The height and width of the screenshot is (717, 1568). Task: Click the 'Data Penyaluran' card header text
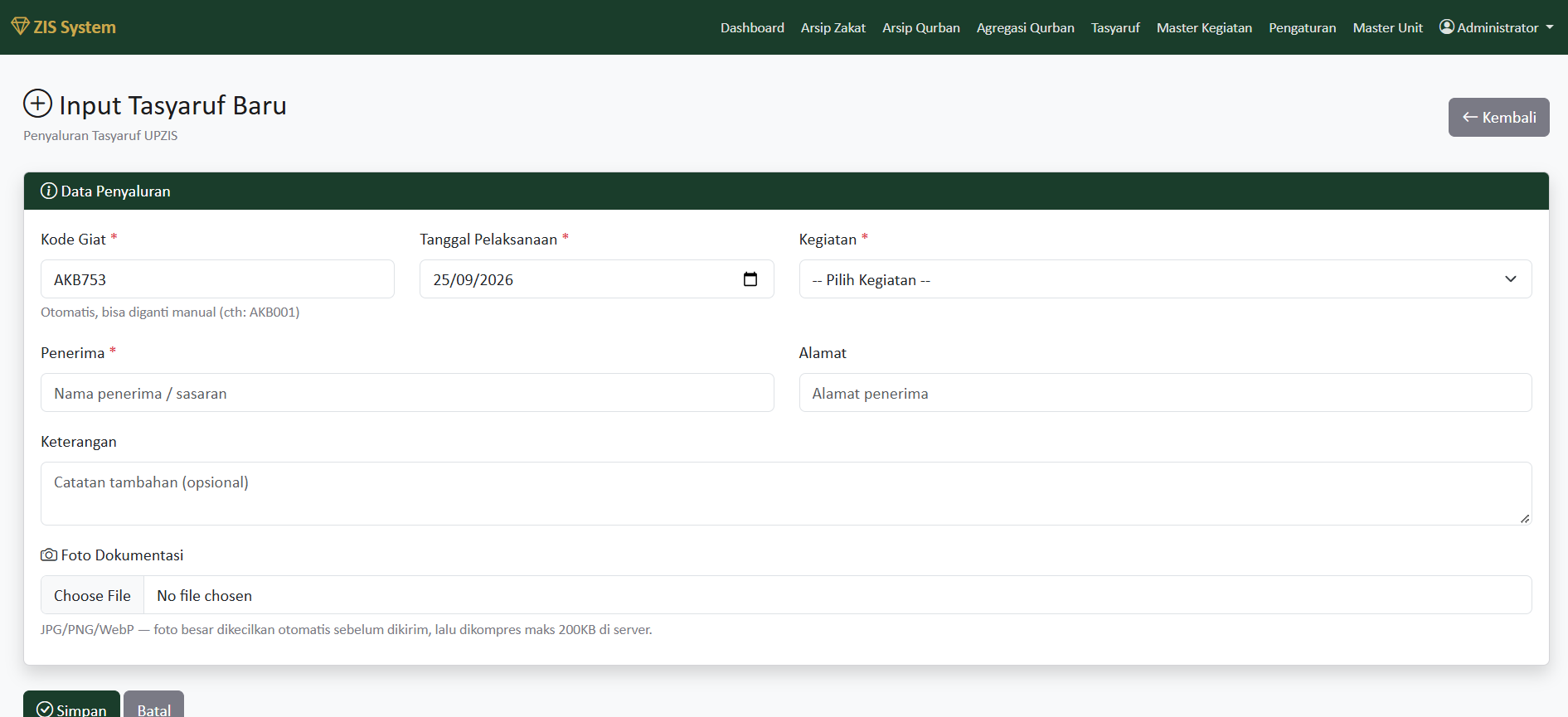[115, 191]
